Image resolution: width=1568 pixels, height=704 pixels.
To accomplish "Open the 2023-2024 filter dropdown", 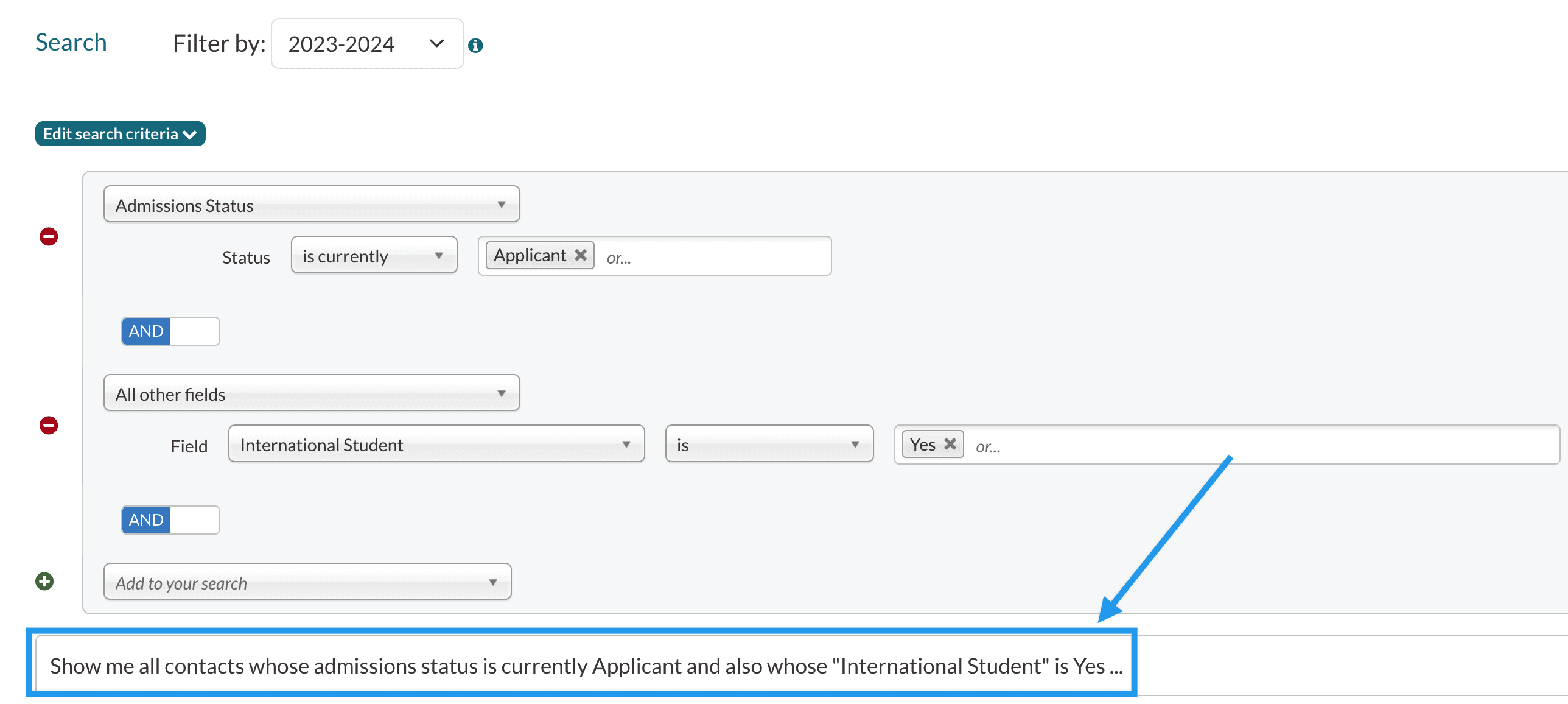I will (367, 44).
